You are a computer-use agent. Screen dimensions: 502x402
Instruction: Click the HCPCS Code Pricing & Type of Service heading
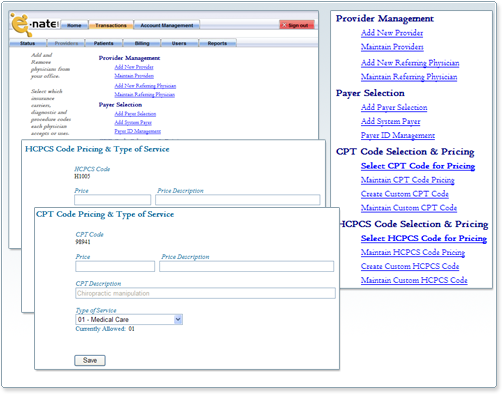[x=97, y=149]
